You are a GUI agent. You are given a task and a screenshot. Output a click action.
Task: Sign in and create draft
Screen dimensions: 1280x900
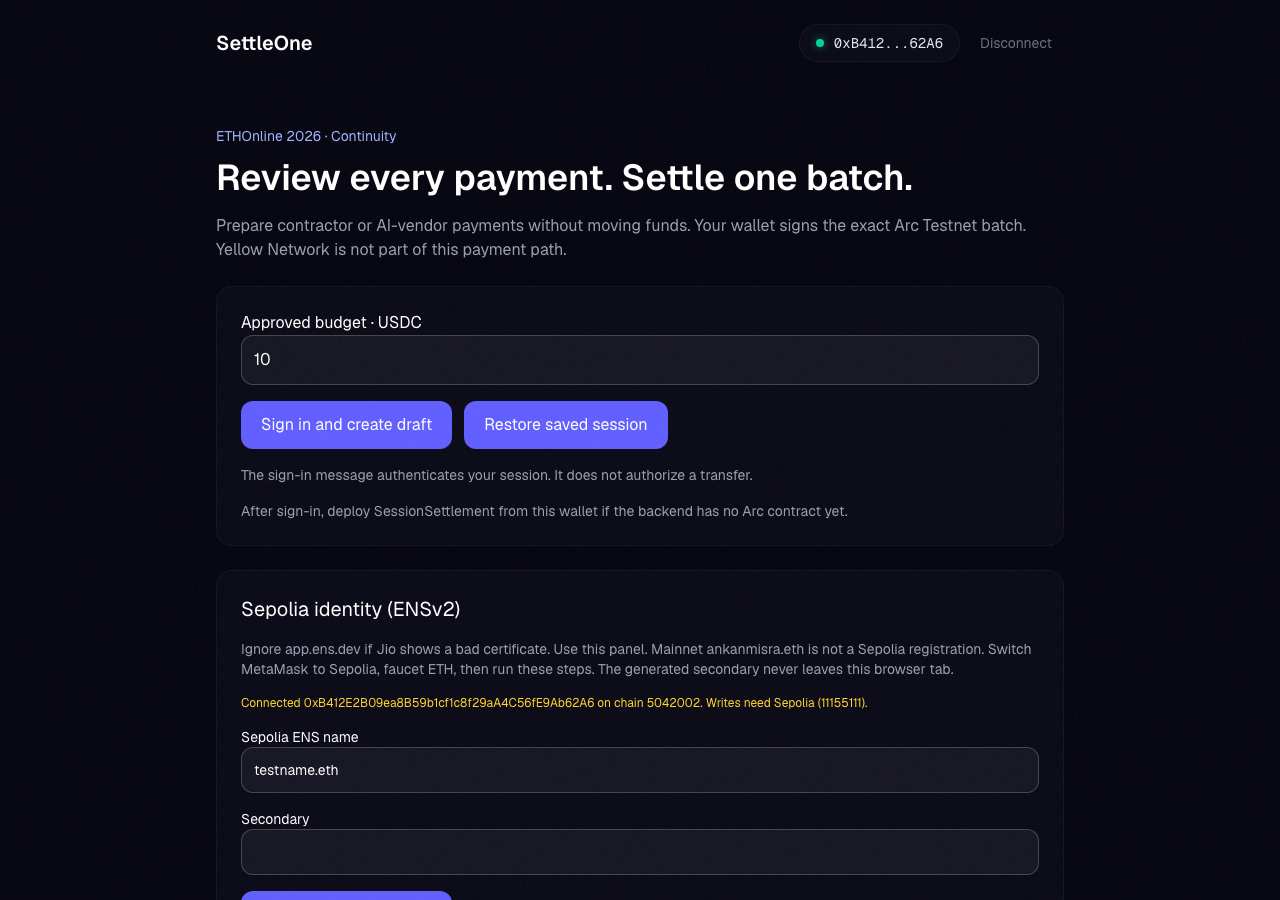point(346,425)
